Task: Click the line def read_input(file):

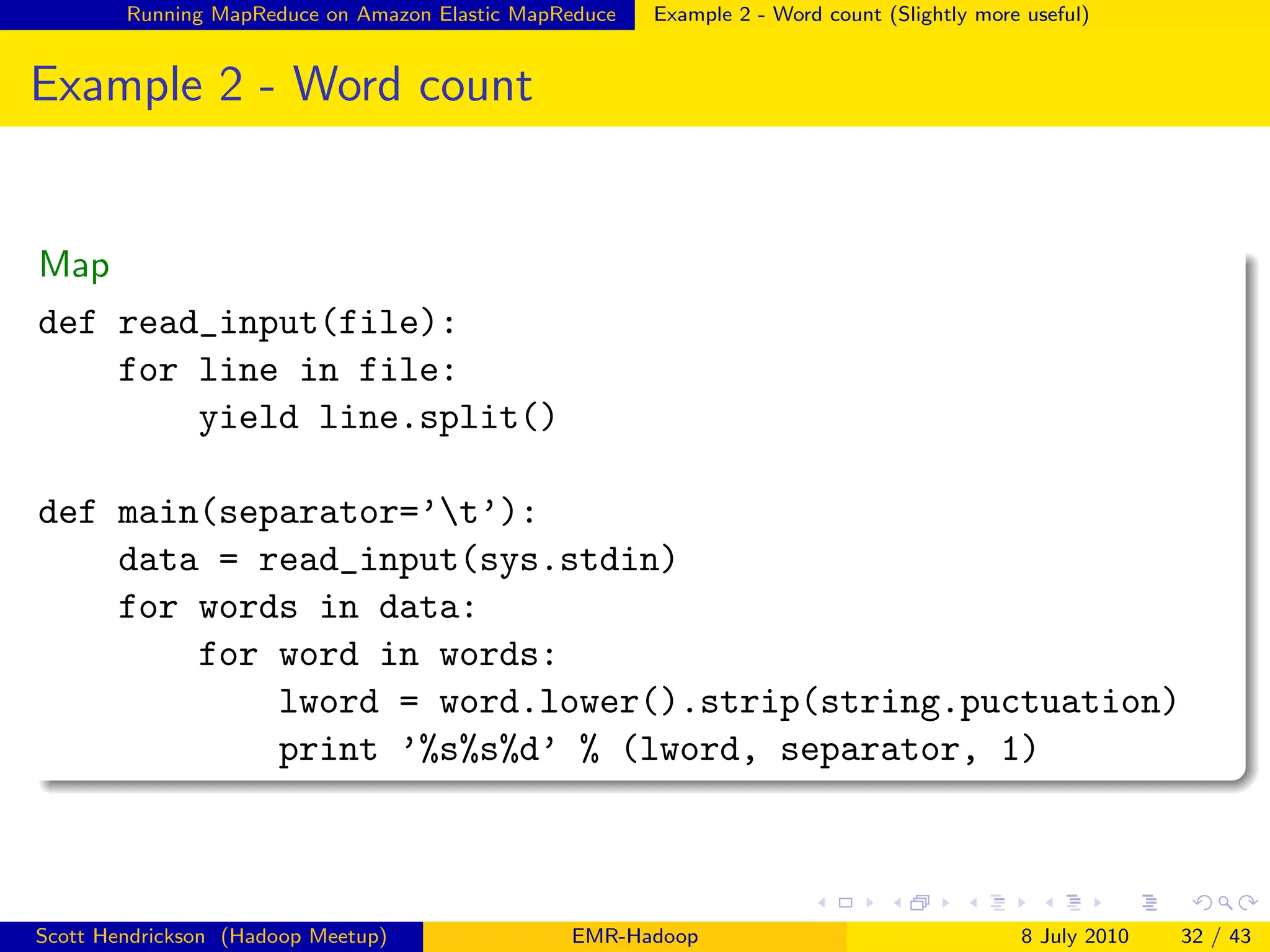Action: [247, 324]
